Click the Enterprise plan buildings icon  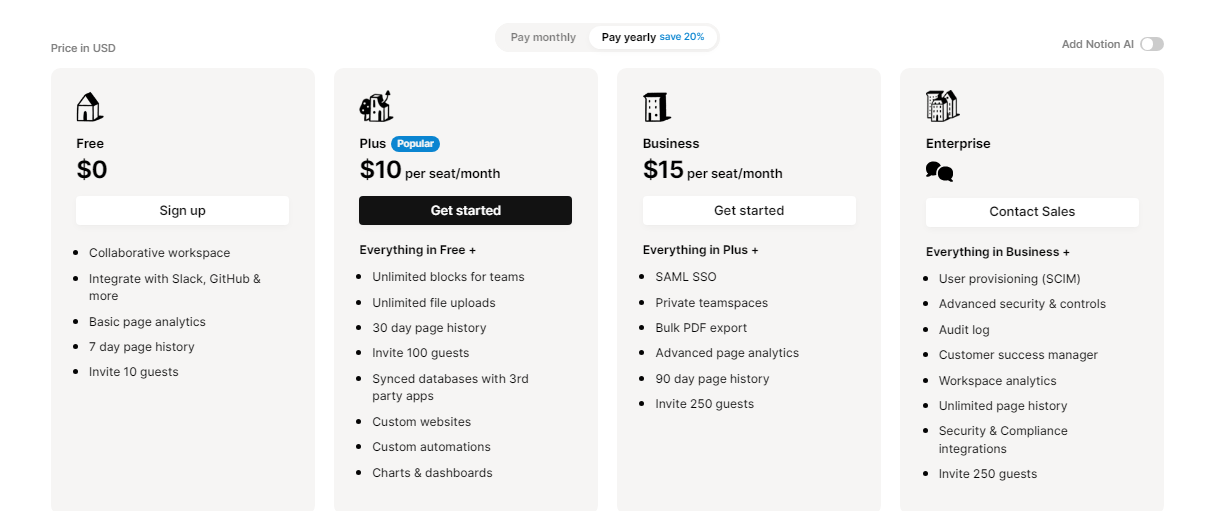942,106
